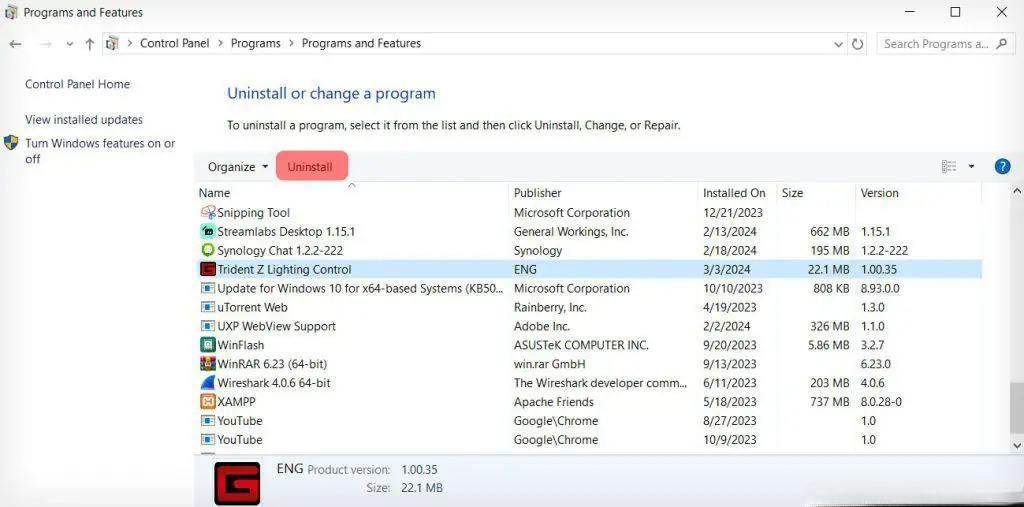The height and width of the screenshot is (507, 1024).
Task: Navigate up with the Up arrow
Action: [90, 44]
